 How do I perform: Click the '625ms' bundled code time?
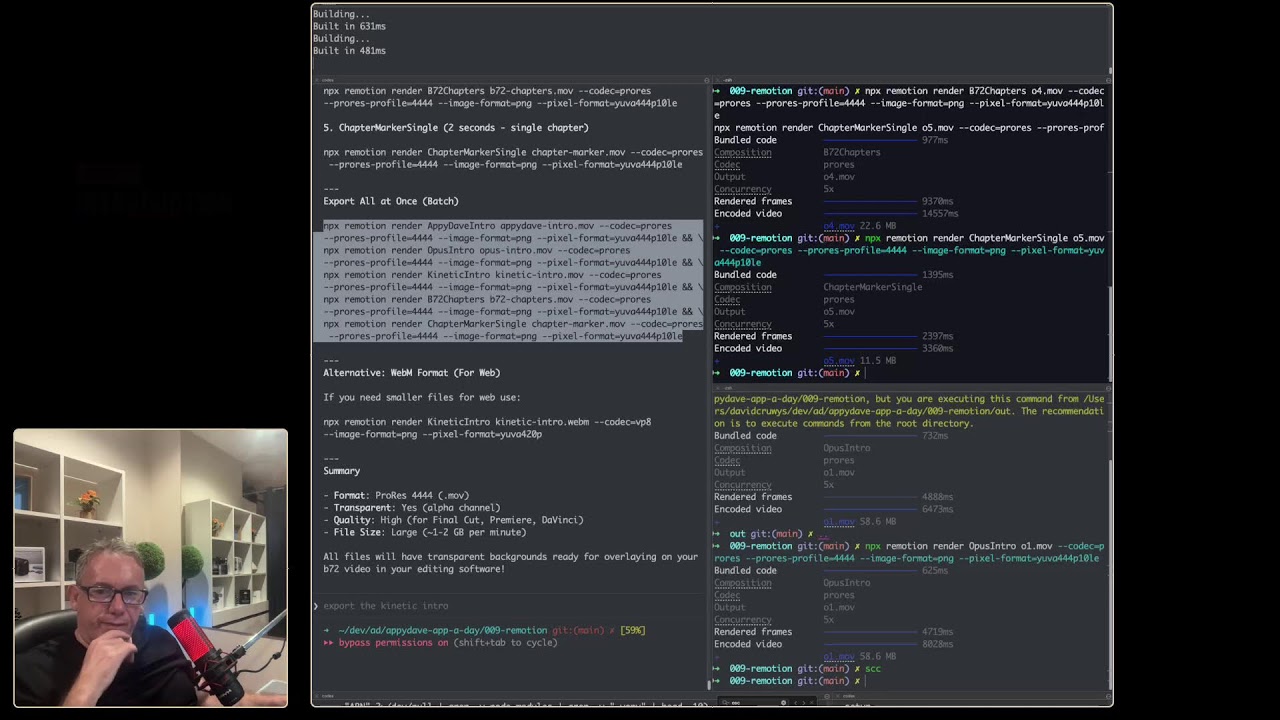click(x=935, y=571)
